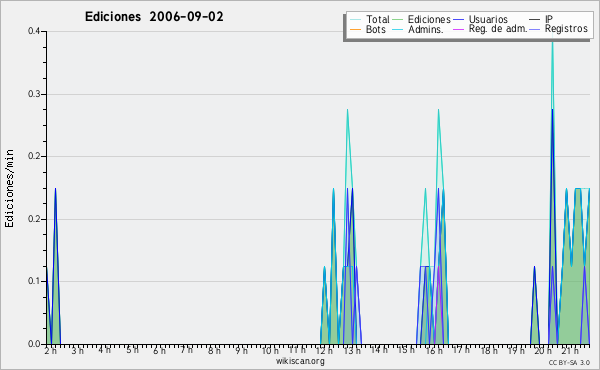Image resolution: width=600 pixels, height=370 pixels.
Task: Click the 21 h x-axis label
Action: [x=571, y=351]
